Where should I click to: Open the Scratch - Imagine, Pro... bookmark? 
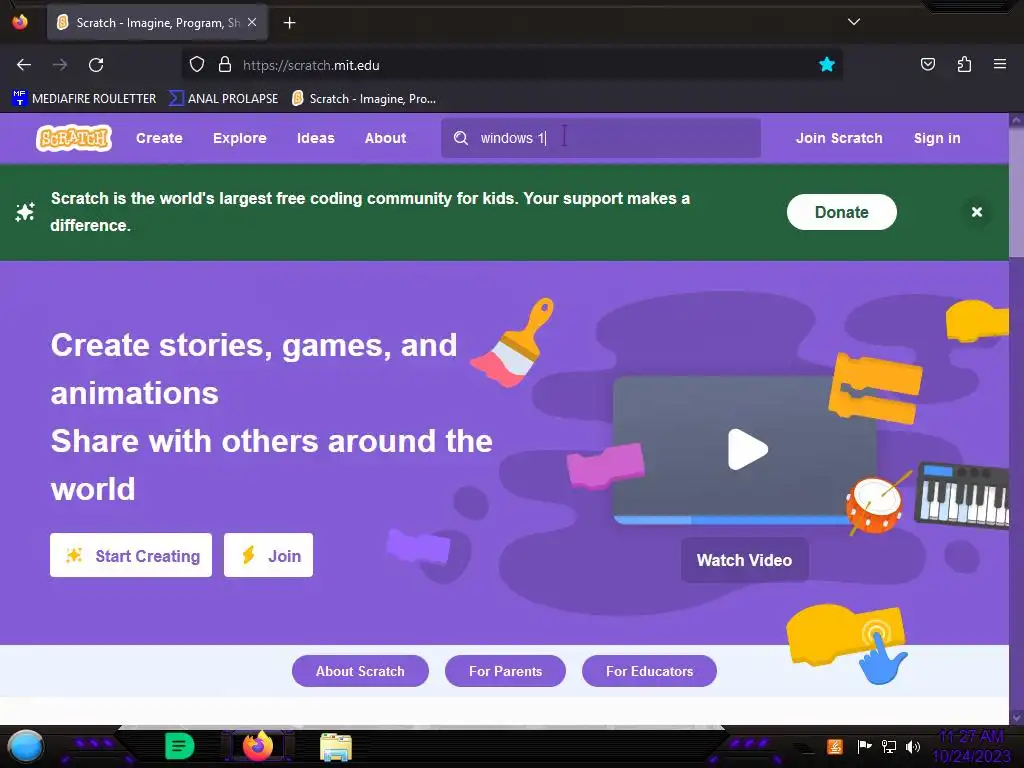(364, 99)
